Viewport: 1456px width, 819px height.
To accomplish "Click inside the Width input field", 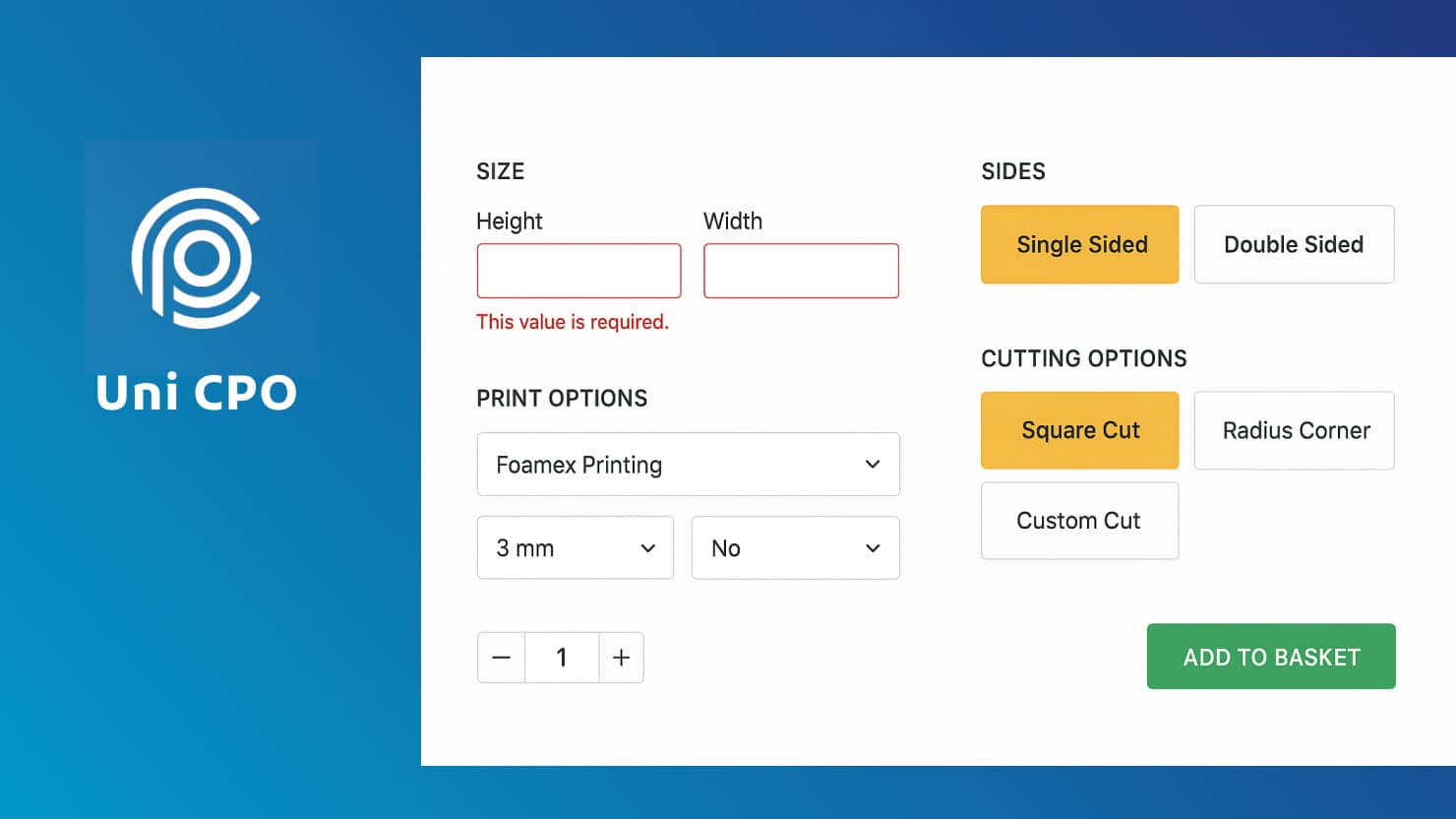I will click(x=801, y=270).
